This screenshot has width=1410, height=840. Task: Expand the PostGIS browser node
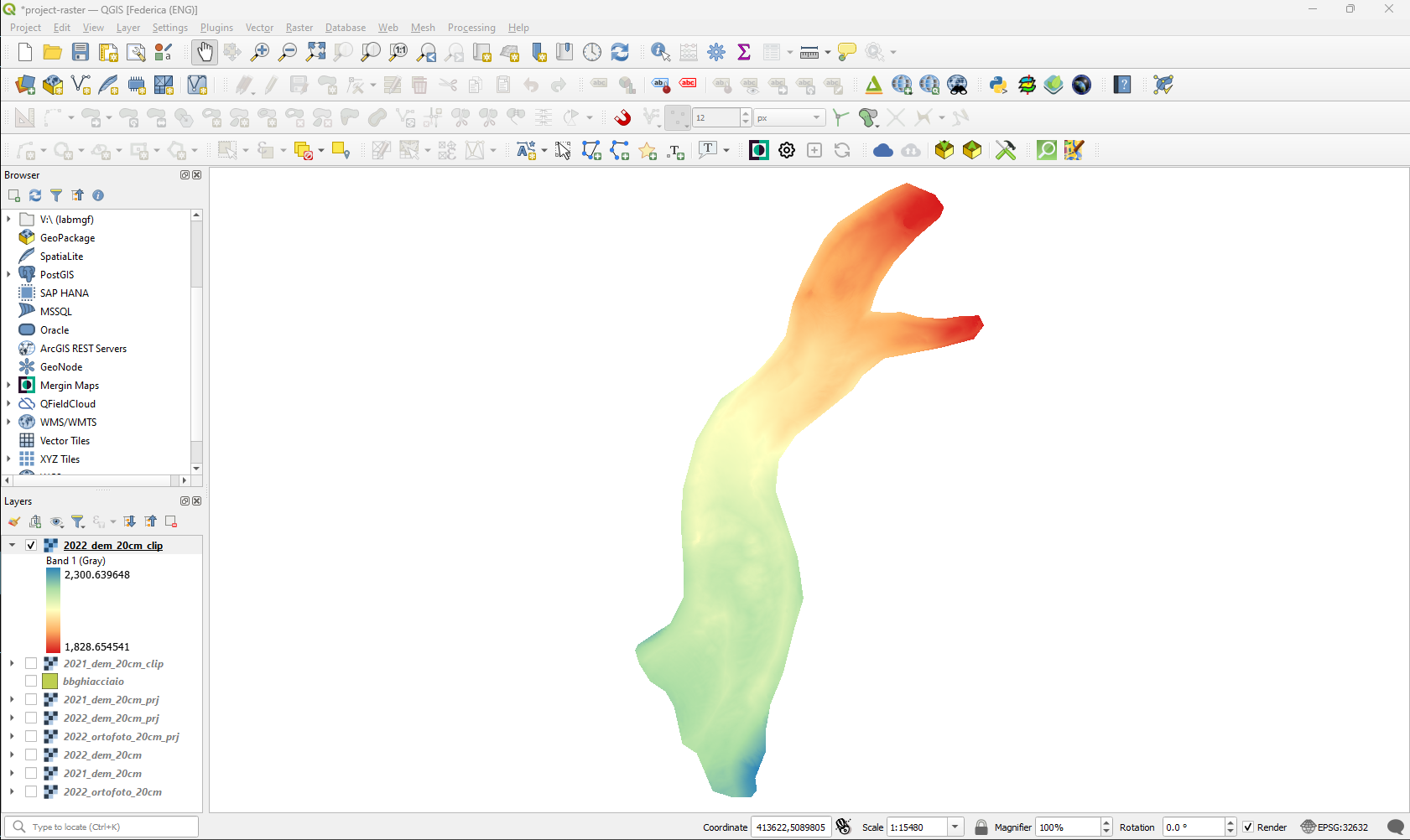[x=9, y=274]
